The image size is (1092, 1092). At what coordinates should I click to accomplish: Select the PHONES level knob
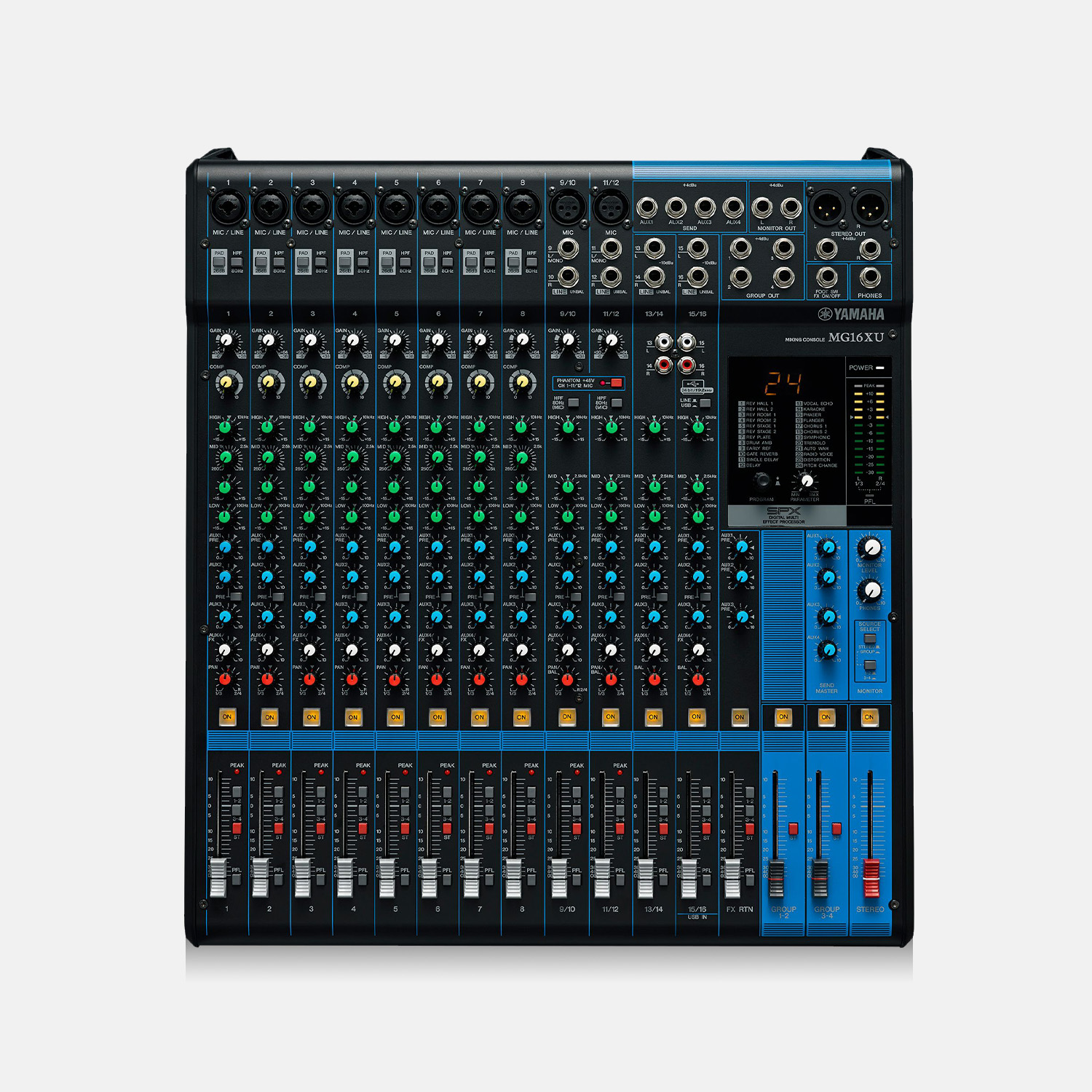(x=871, y=591)
